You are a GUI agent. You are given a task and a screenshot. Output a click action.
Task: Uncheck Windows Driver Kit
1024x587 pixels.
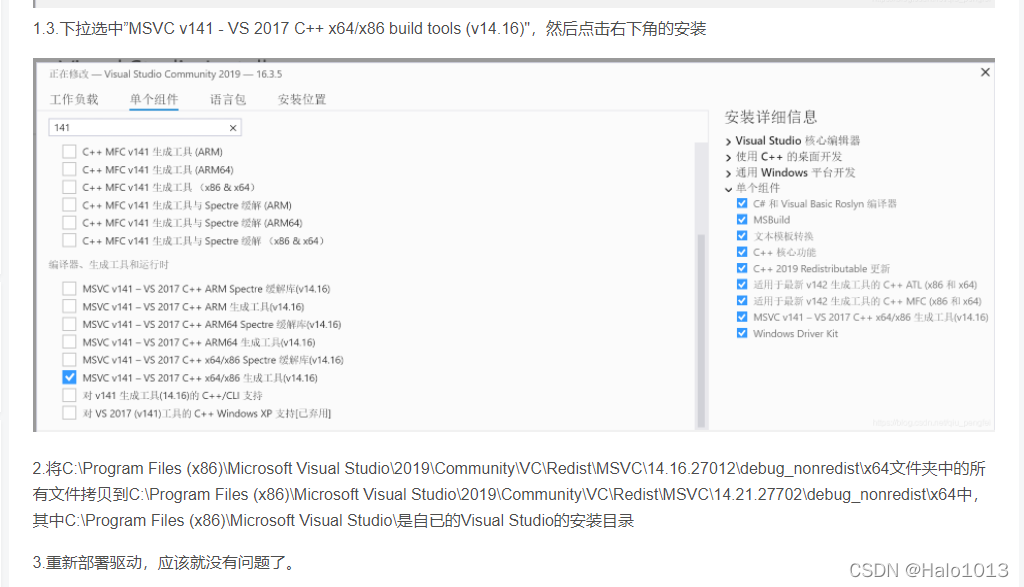pos(742,333)
